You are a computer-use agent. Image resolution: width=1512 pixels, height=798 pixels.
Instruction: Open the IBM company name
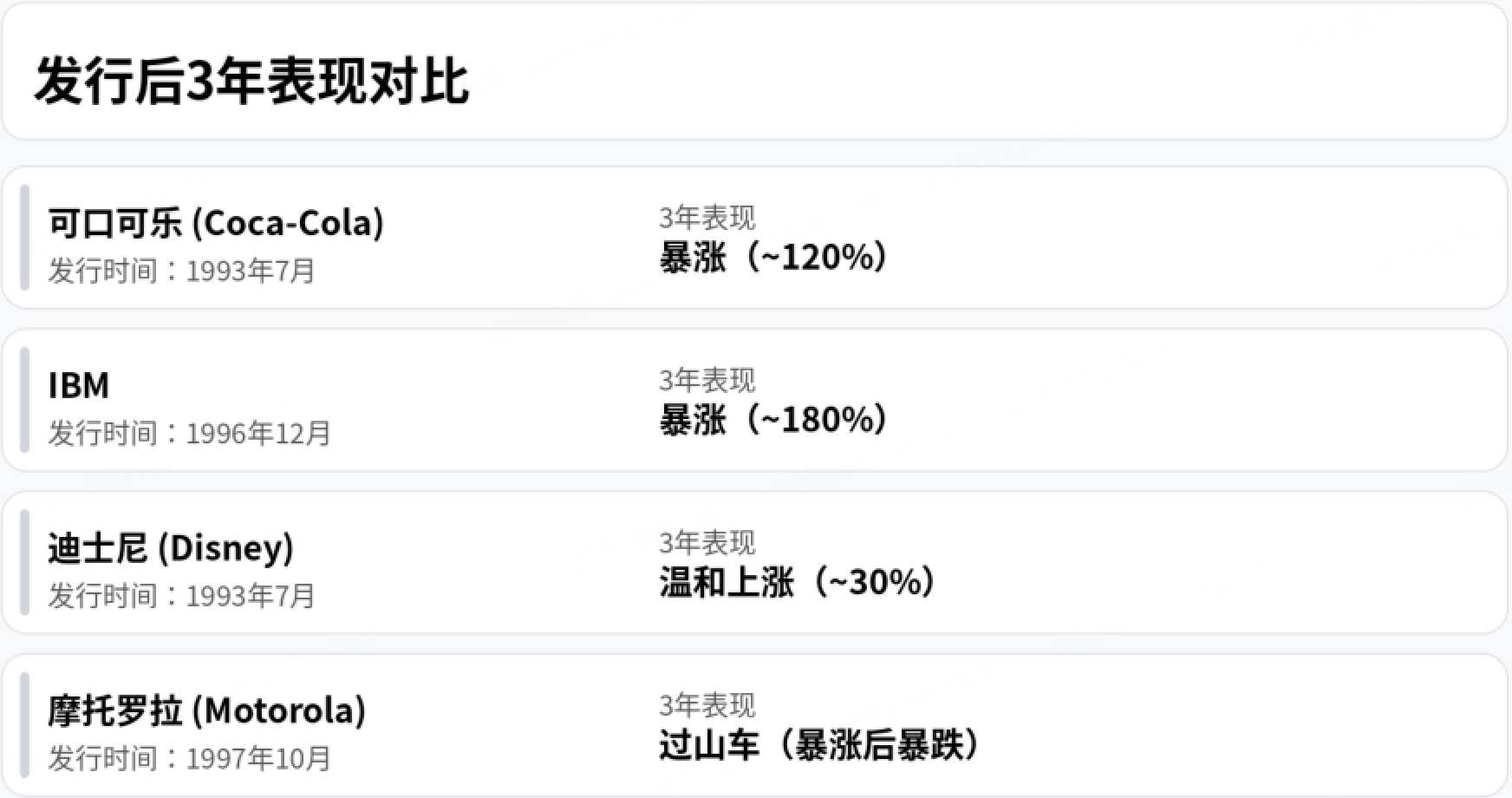click(79, 385)
